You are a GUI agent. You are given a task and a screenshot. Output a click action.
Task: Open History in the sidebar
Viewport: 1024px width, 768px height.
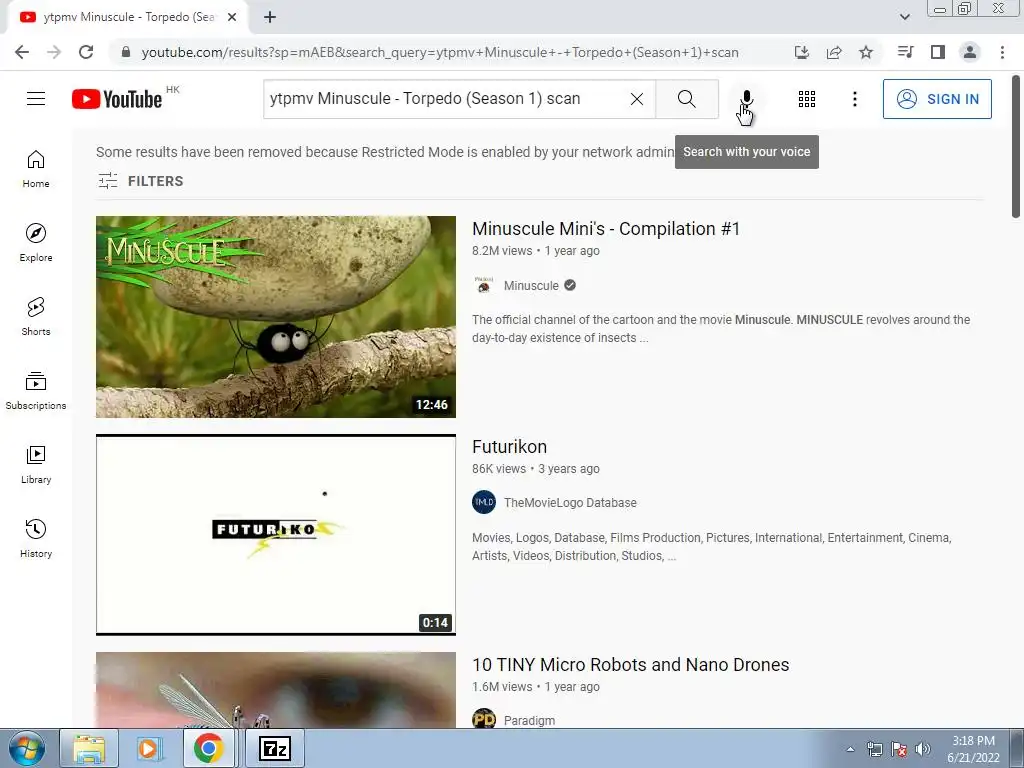tap(36, 538)
